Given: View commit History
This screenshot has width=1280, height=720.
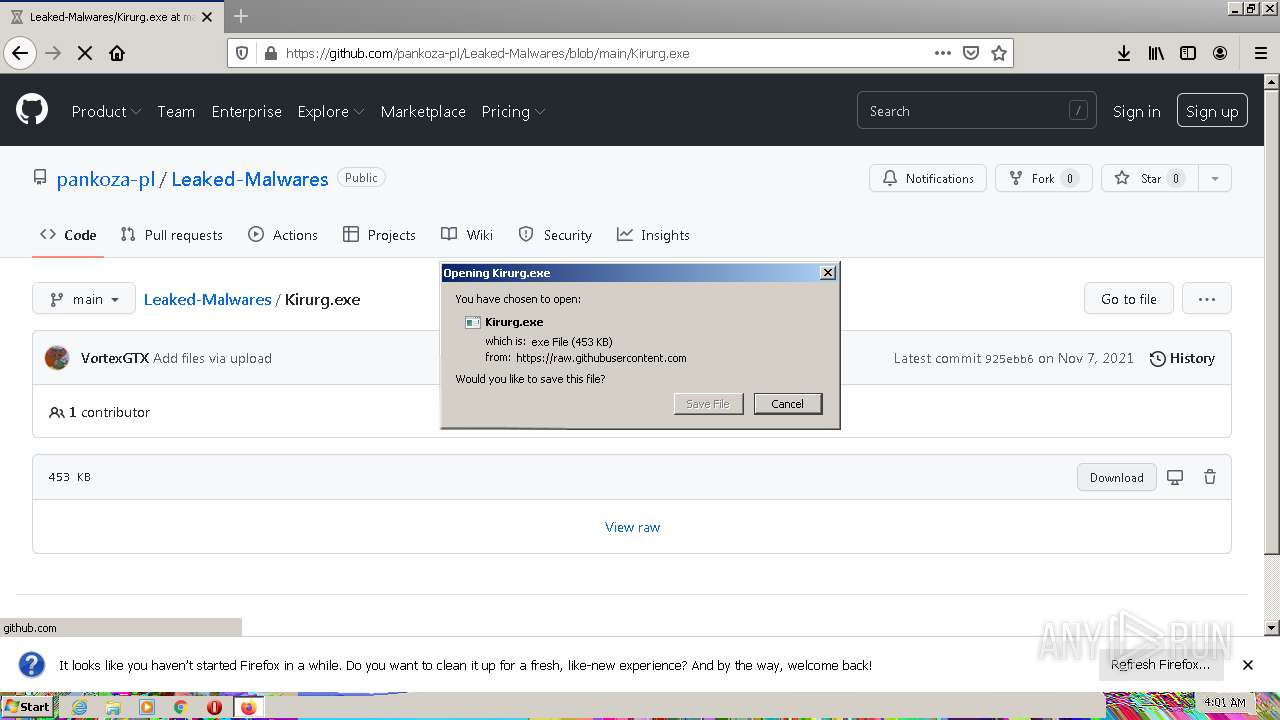Looking at the screenshot, I should [x=1182, y=358].
